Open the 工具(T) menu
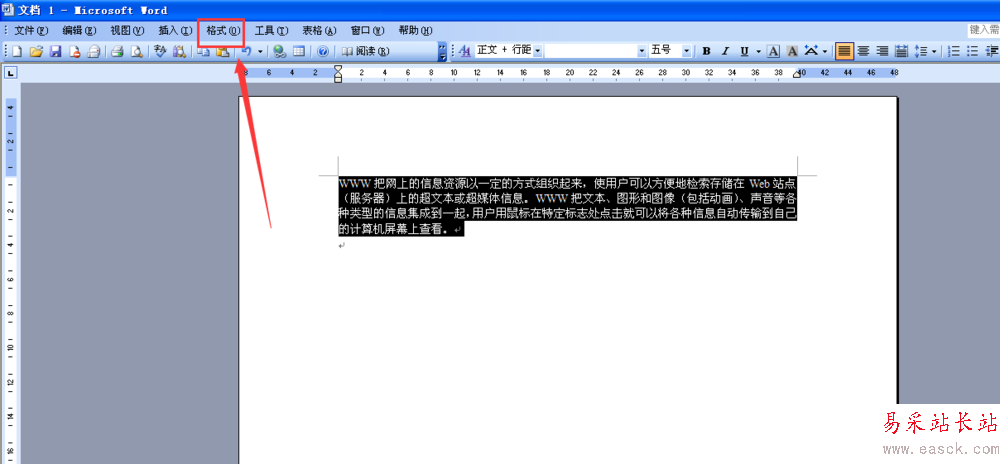 pos(271,31)
